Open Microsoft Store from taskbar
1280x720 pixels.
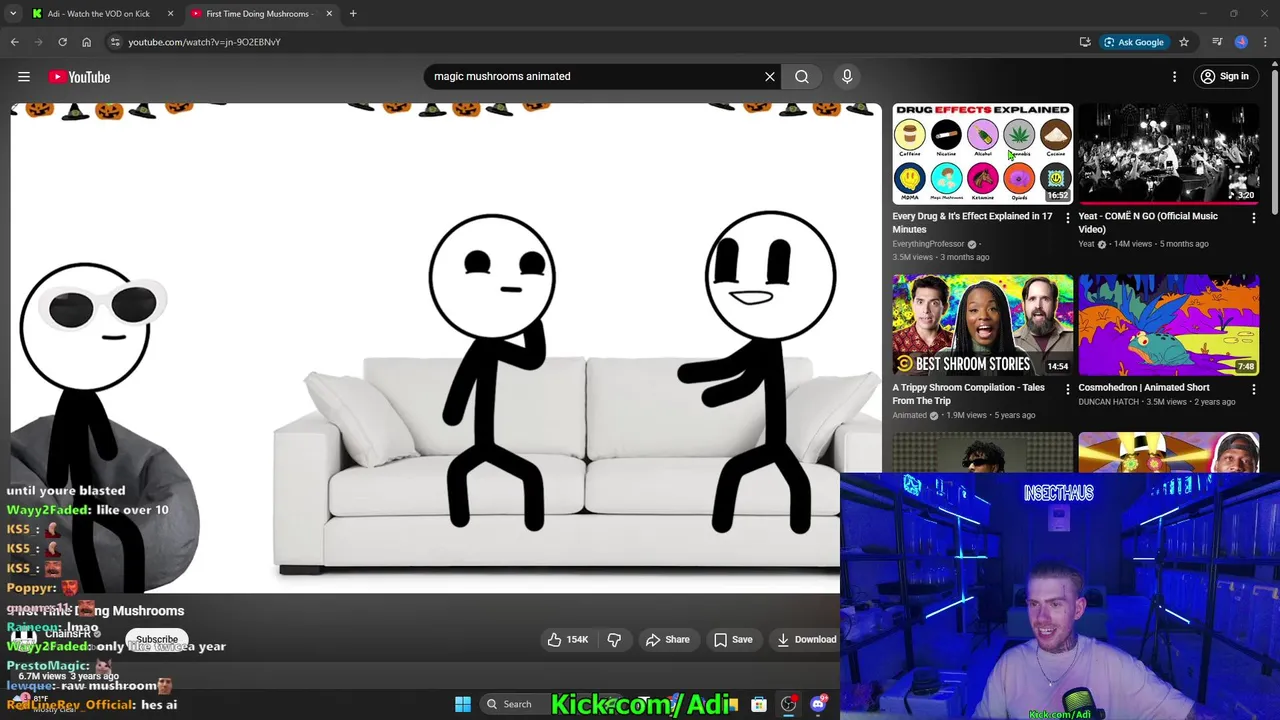tap(759, 704)
